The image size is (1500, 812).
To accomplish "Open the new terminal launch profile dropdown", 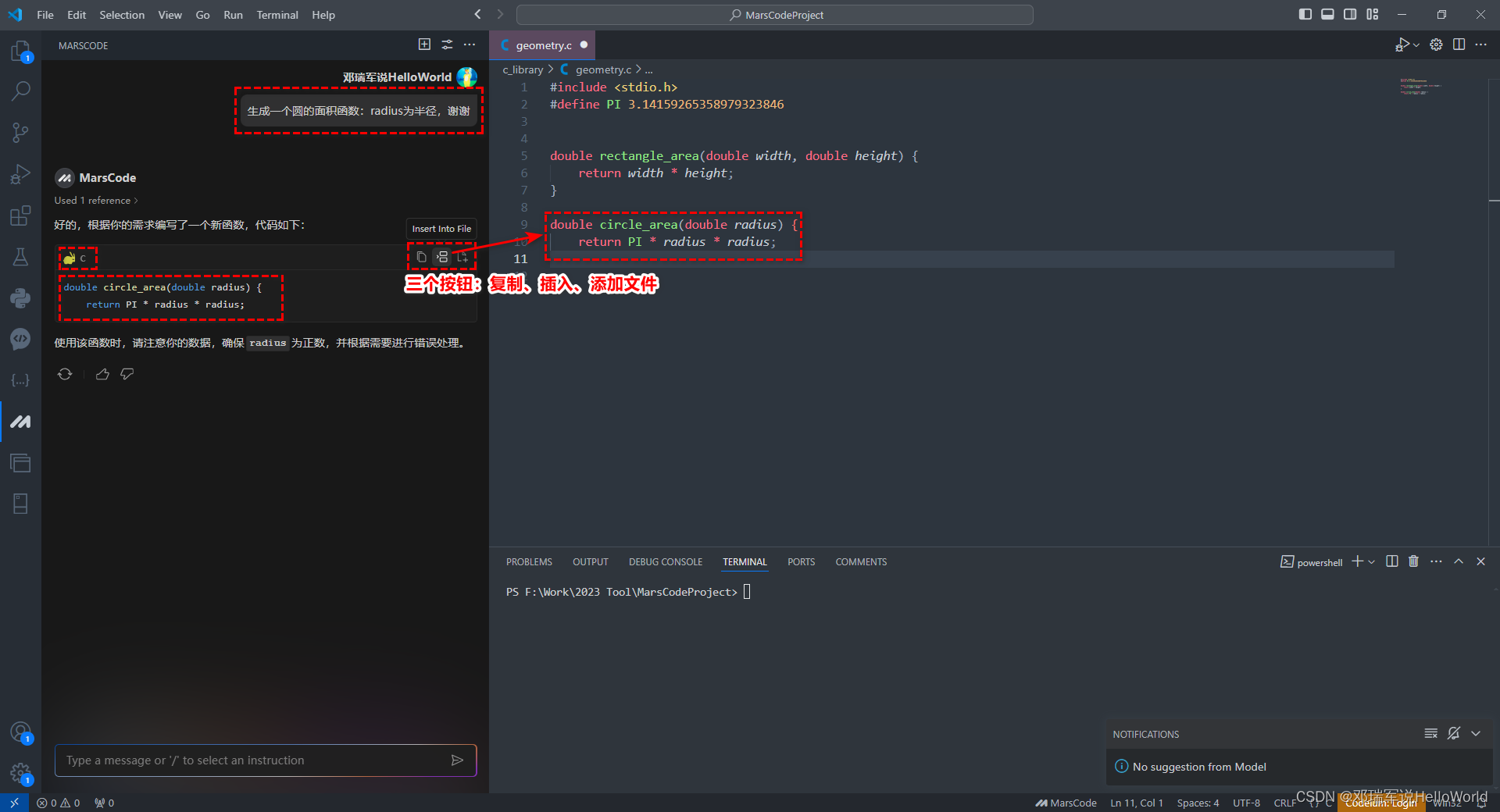I will 1372,562.
